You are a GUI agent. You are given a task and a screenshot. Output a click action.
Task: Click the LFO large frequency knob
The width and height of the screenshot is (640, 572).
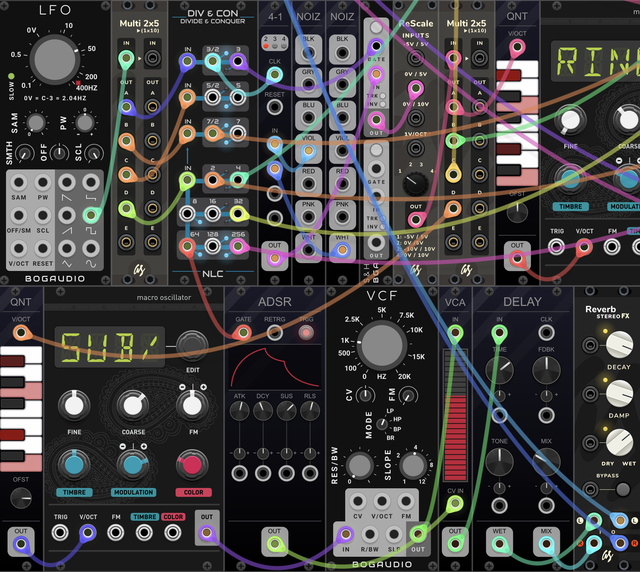pos(55,60)
